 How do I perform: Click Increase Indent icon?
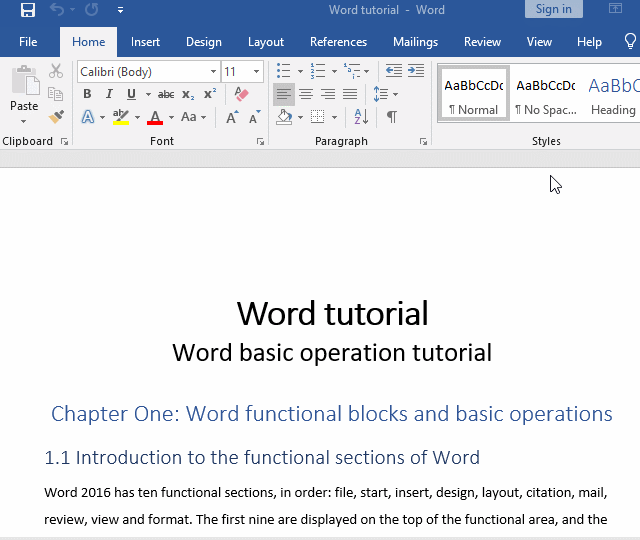coord(416,71)
